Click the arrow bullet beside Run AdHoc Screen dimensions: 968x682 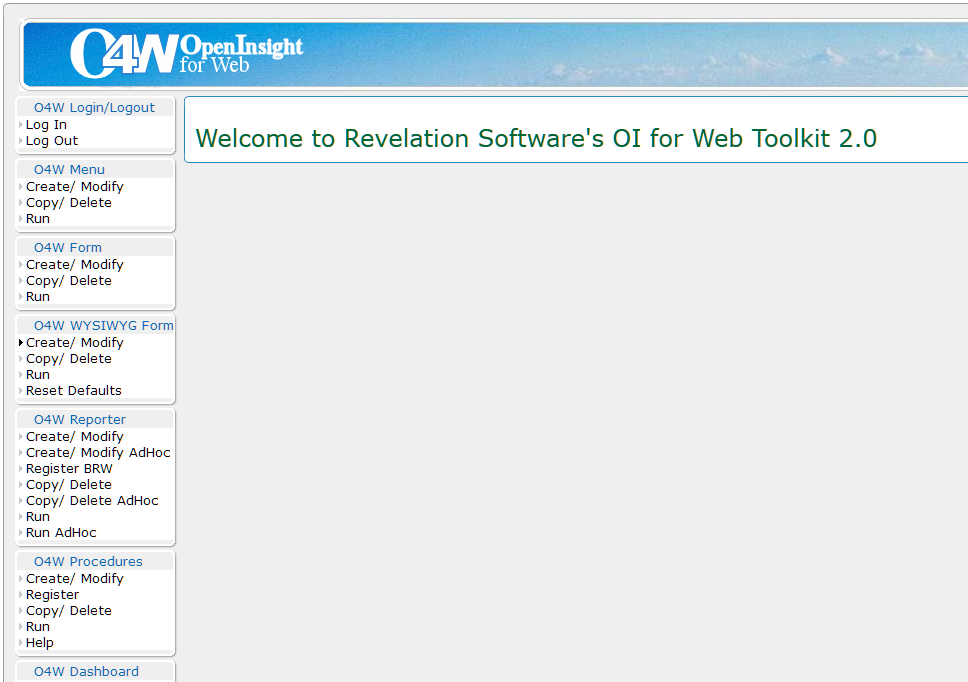(21, 533)
